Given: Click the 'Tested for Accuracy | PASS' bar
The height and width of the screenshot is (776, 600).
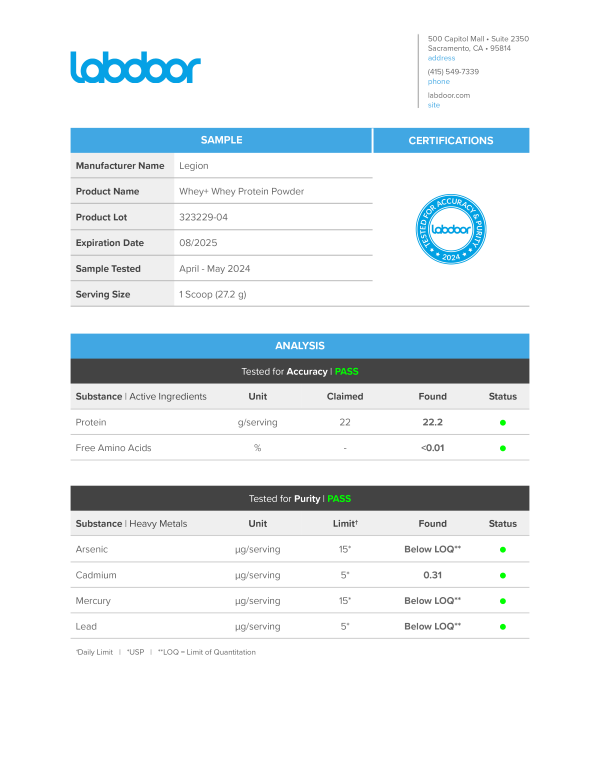Looking at the screenshot, I should pos(300,372).
